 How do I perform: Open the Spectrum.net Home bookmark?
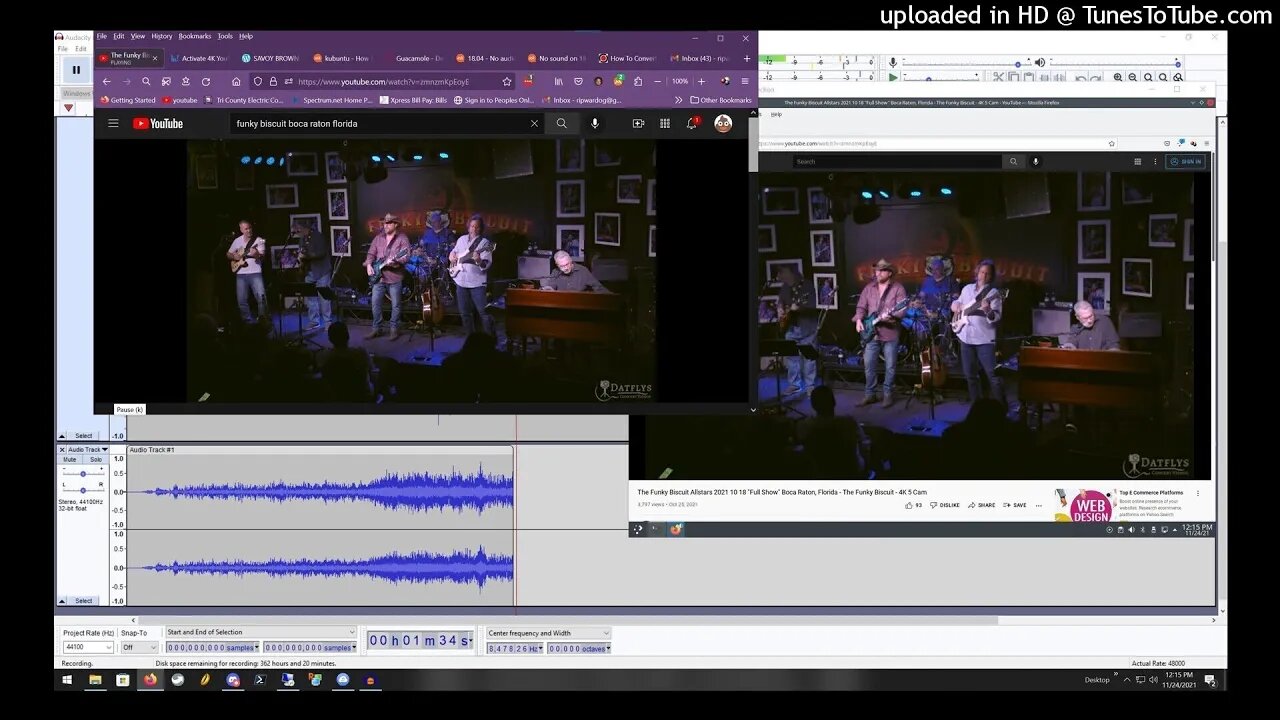(x=332, y=100)
